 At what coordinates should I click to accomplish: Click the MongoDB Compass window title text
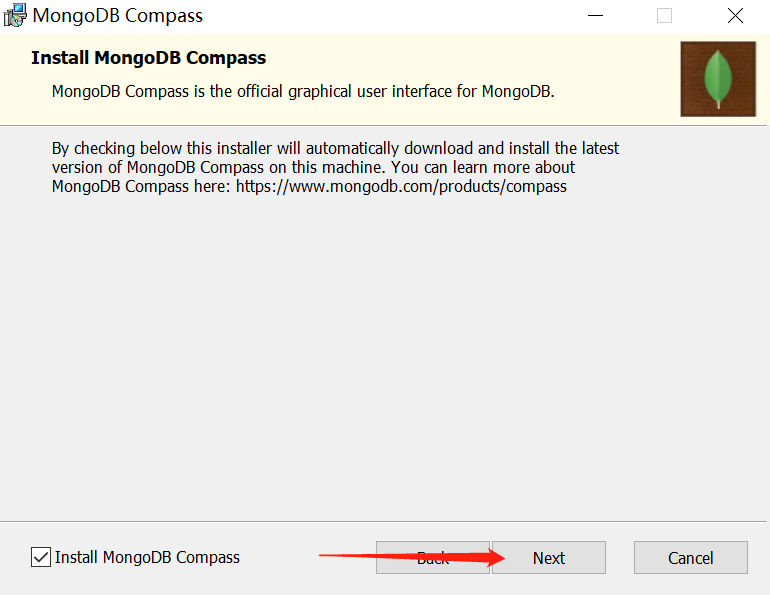117,16
